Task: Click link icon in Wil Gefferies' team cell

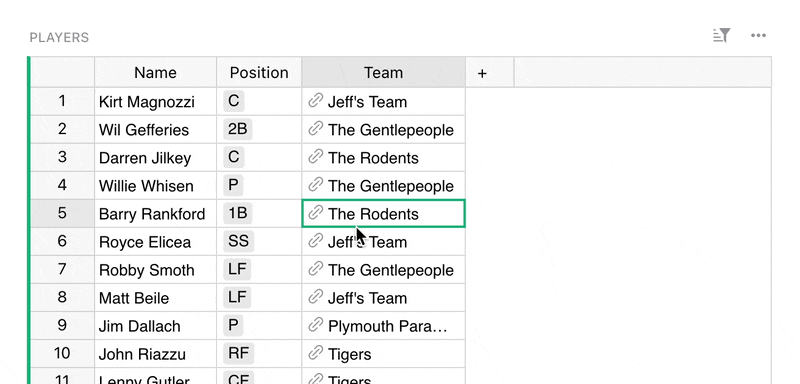Action: pos(316,129)
